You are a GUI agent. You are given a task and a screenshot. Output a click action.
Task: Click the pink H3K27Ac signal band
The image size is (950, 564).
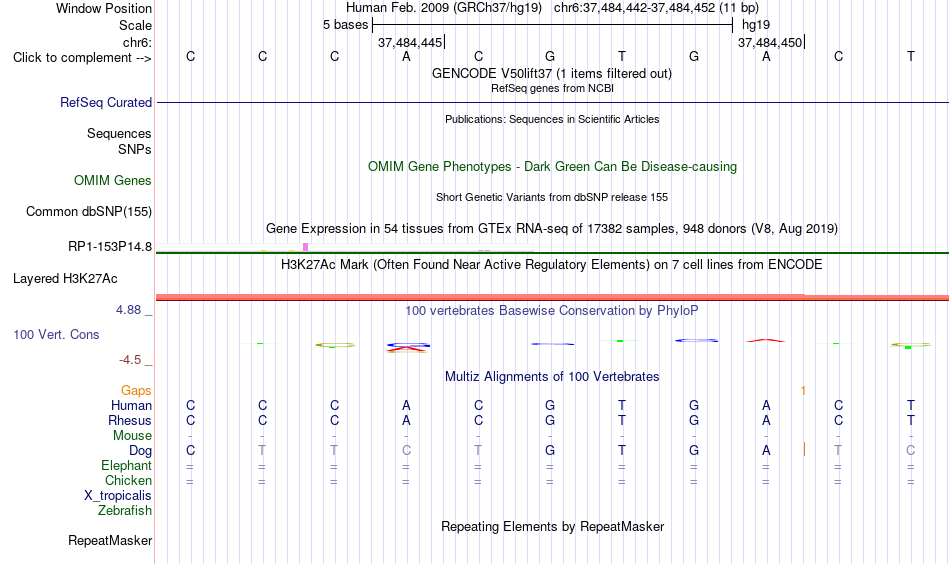[x=552, y=297]
